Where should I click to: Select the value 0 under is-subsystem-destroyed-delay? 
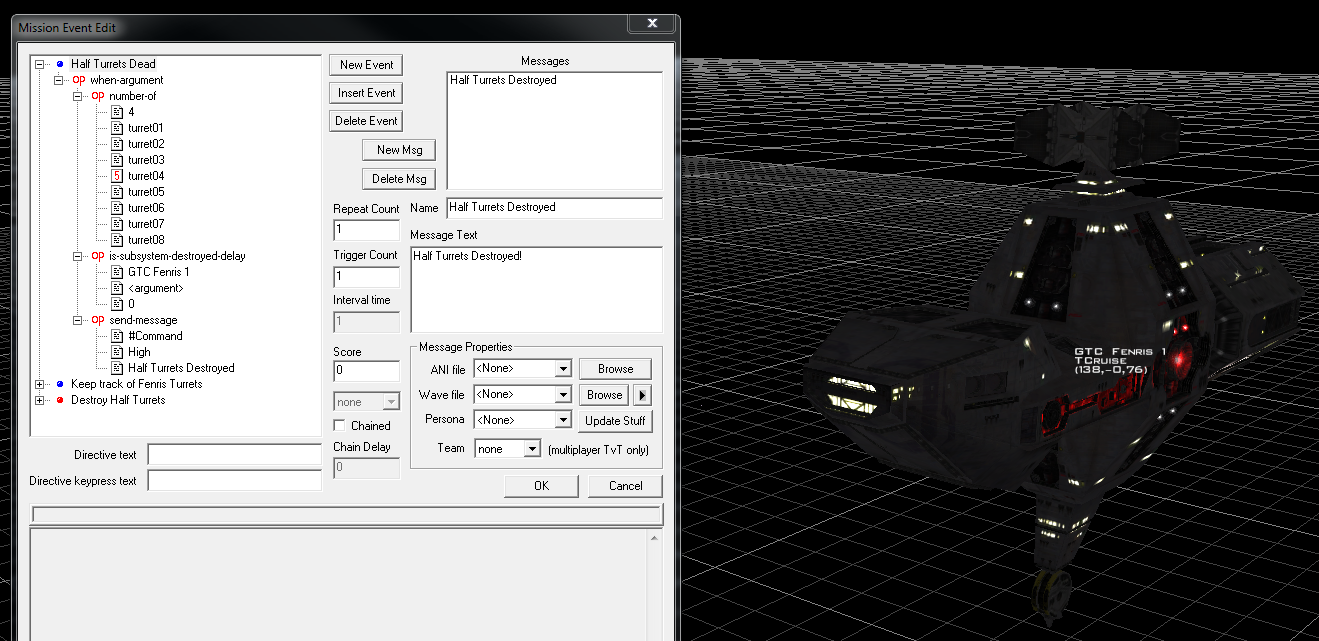(131, 304)
